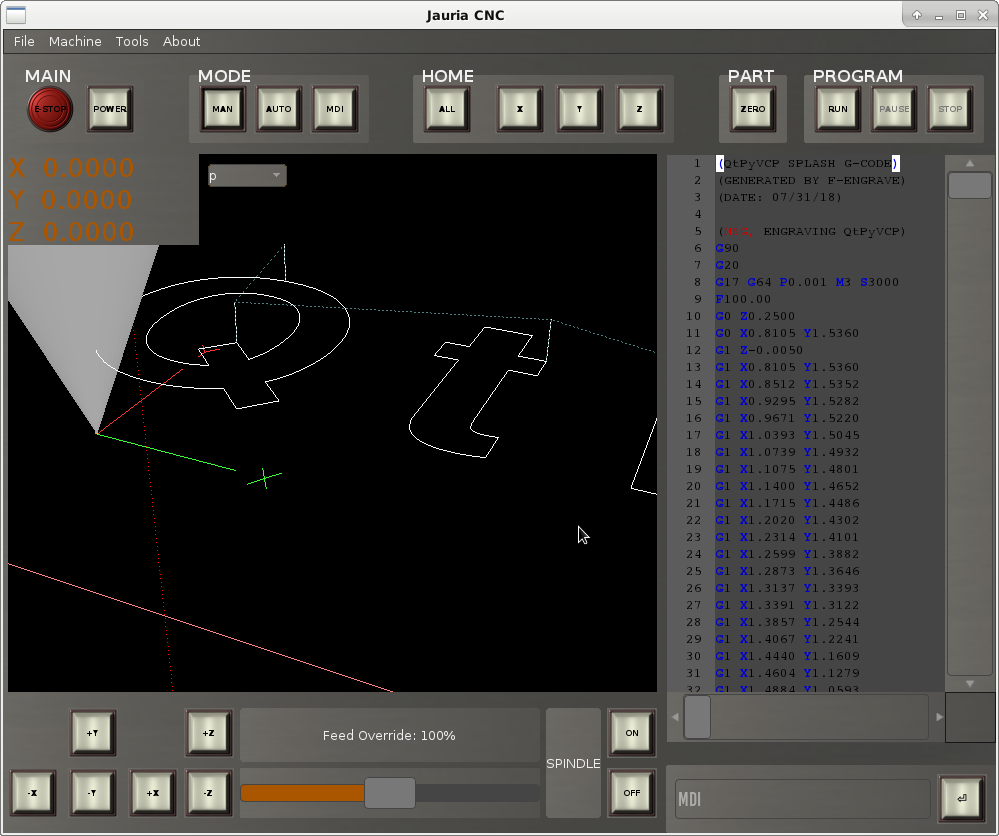
Task: Click the G-code horizontal scrollbar thumb
Action: 698,717
